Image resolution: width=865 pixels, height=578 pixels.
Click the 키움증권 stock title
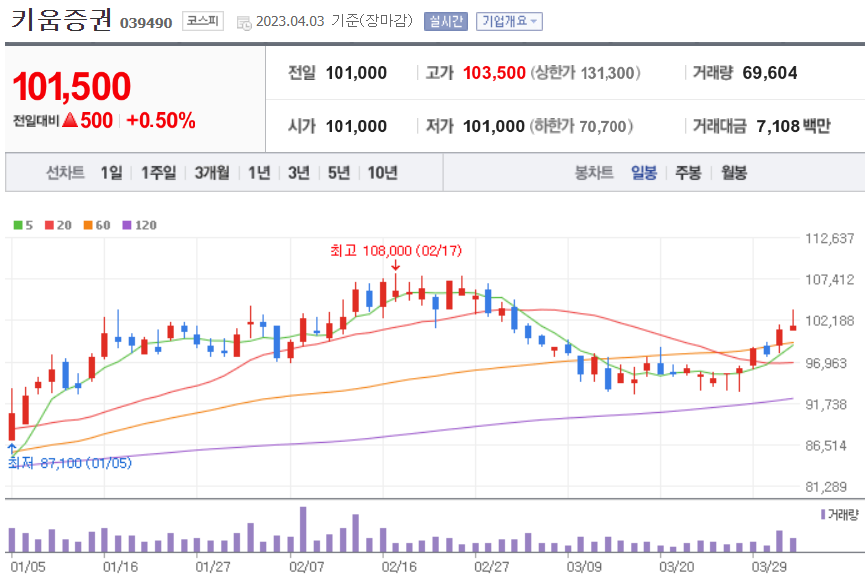pos(62,19)
